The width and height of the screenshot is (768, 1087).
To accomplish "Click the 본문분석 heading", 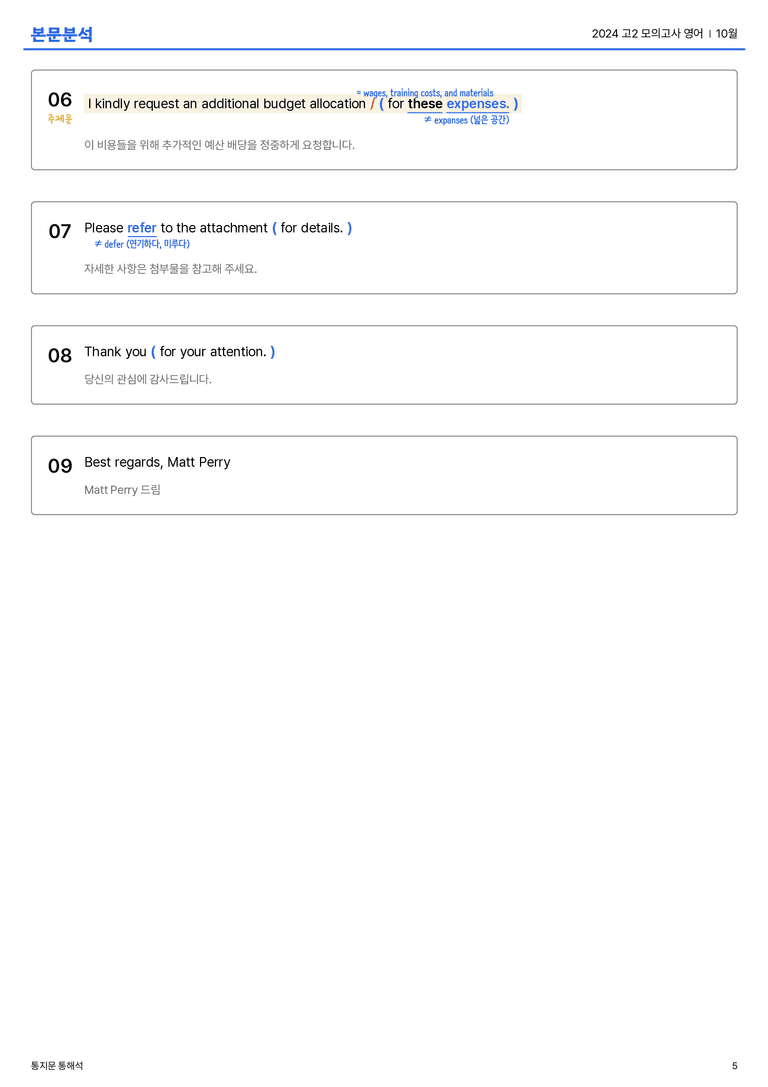I will coord(62,34).
